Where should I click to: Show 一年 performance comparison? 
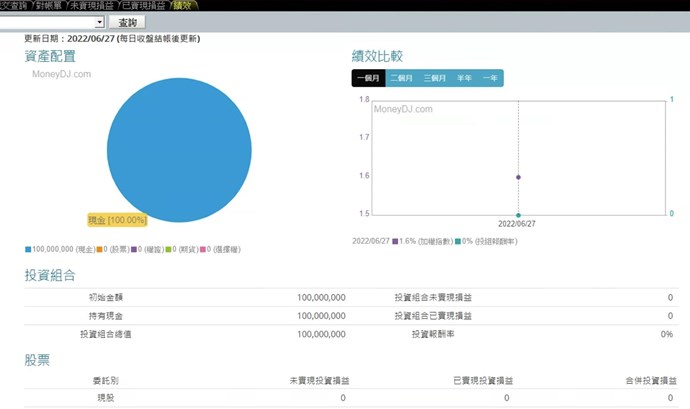pyautogui.click(x=490, y=78)
